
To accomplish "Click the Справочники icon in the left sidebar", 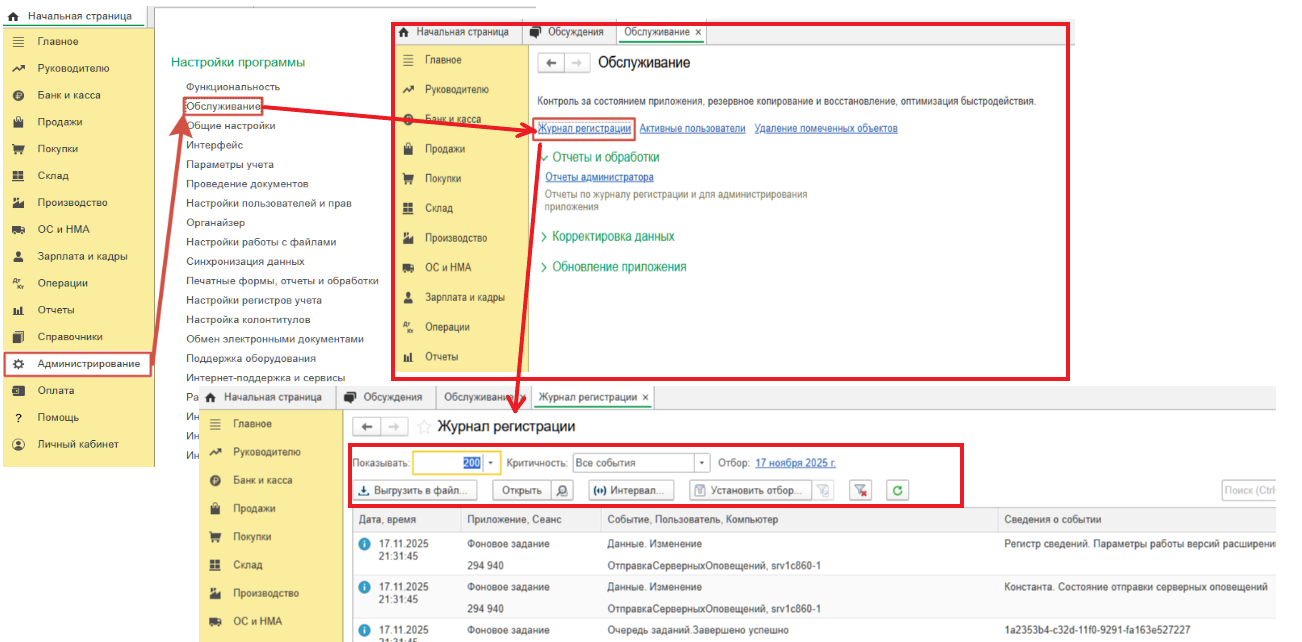I will point(18,337).
